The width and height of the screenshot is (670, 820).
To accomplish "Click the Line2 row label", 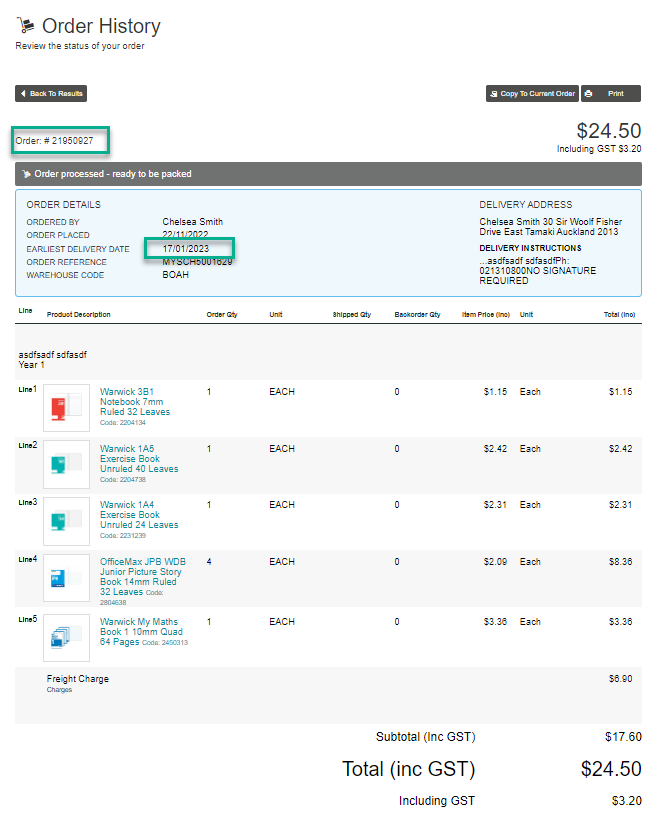I will click(28, 445).
